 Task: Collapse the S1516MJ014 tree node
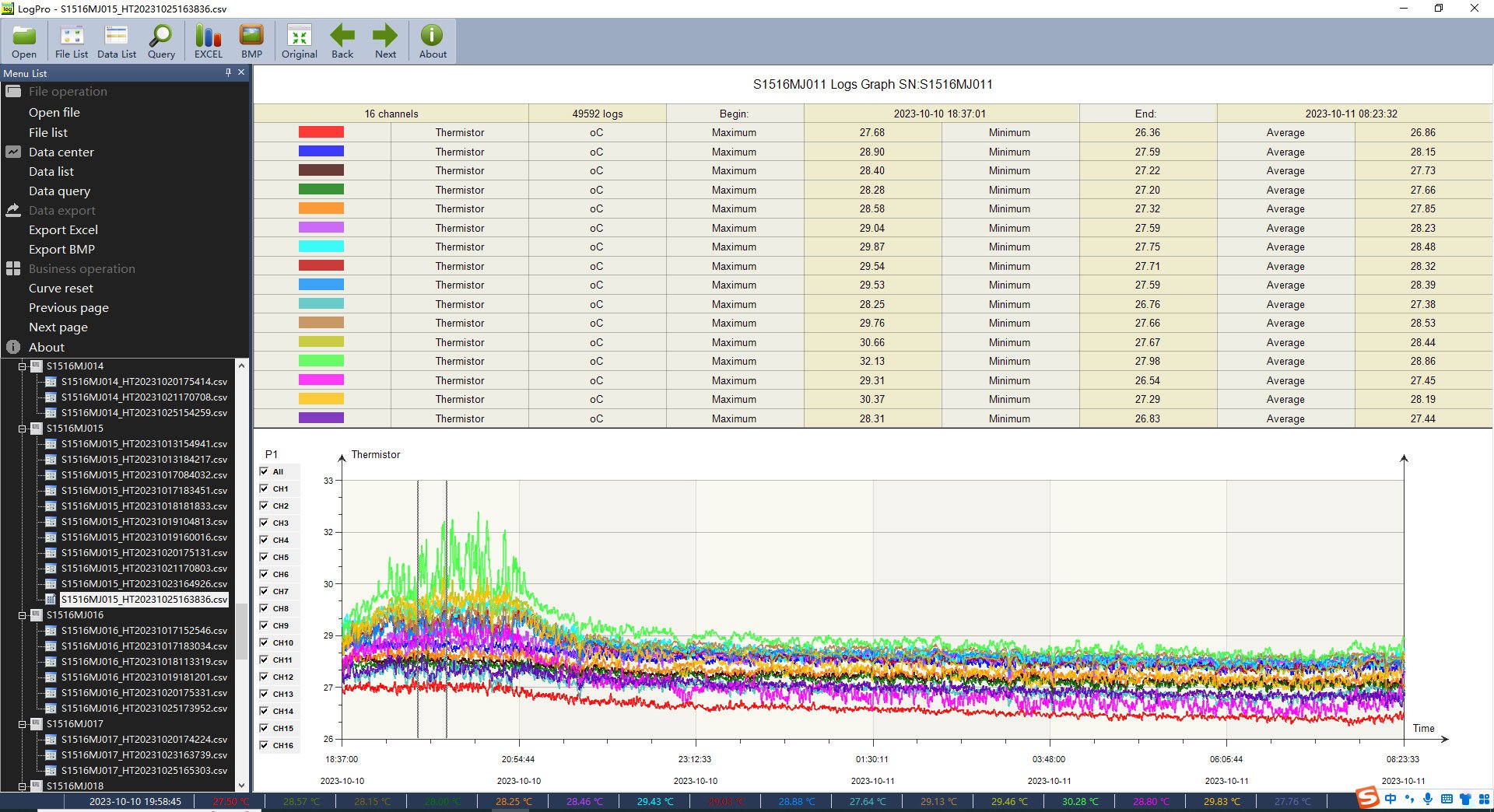pyautogui.click(x=23, y=366)
